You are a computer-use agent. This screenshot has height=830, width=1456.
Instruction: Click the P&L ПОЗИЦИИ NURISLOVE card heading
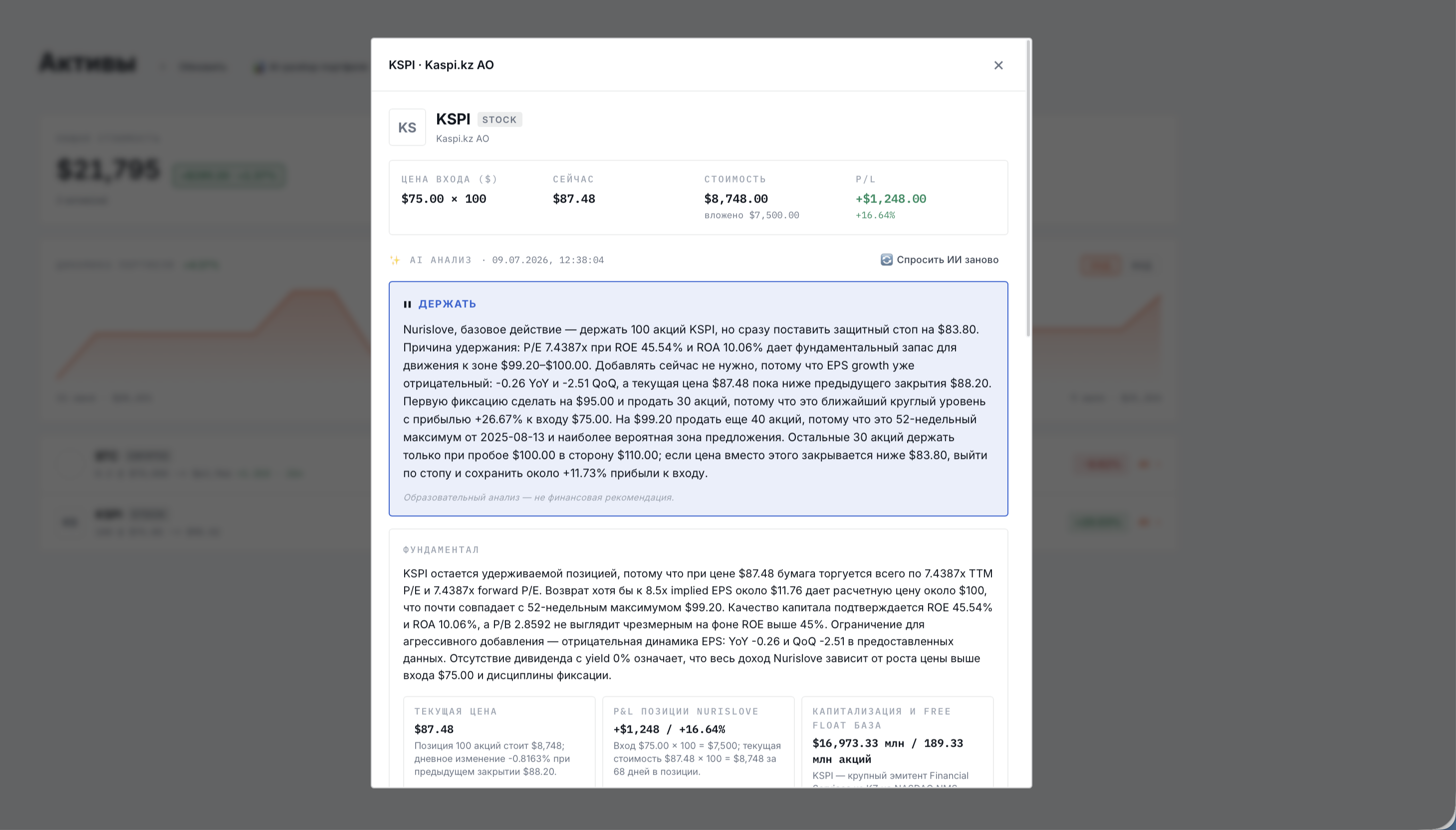click(686, 711)
